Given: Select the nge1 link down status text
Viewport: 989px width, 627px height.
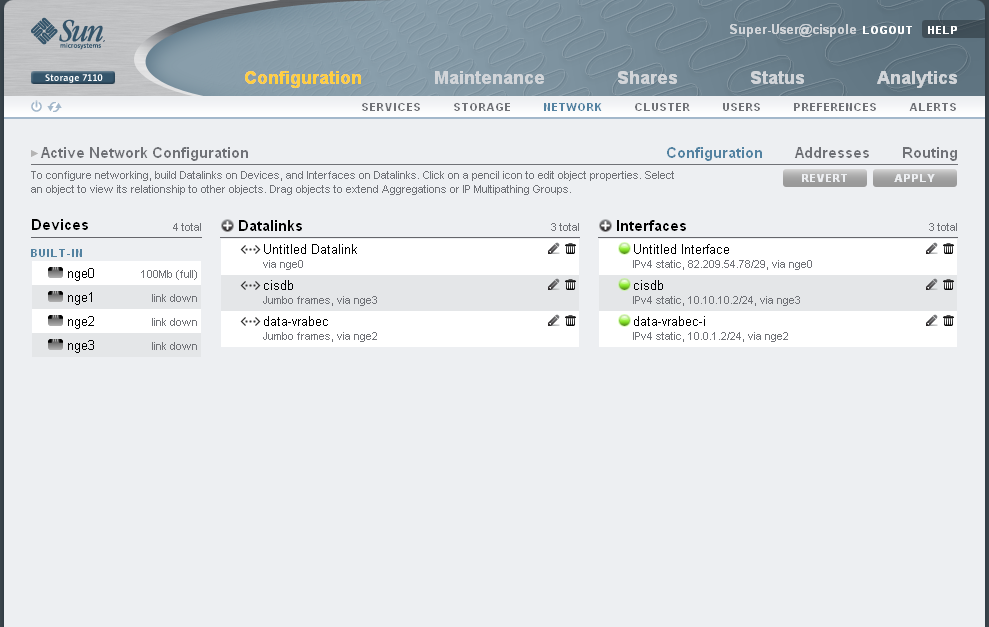Looking at the screenshot, I should pos(174,298).
